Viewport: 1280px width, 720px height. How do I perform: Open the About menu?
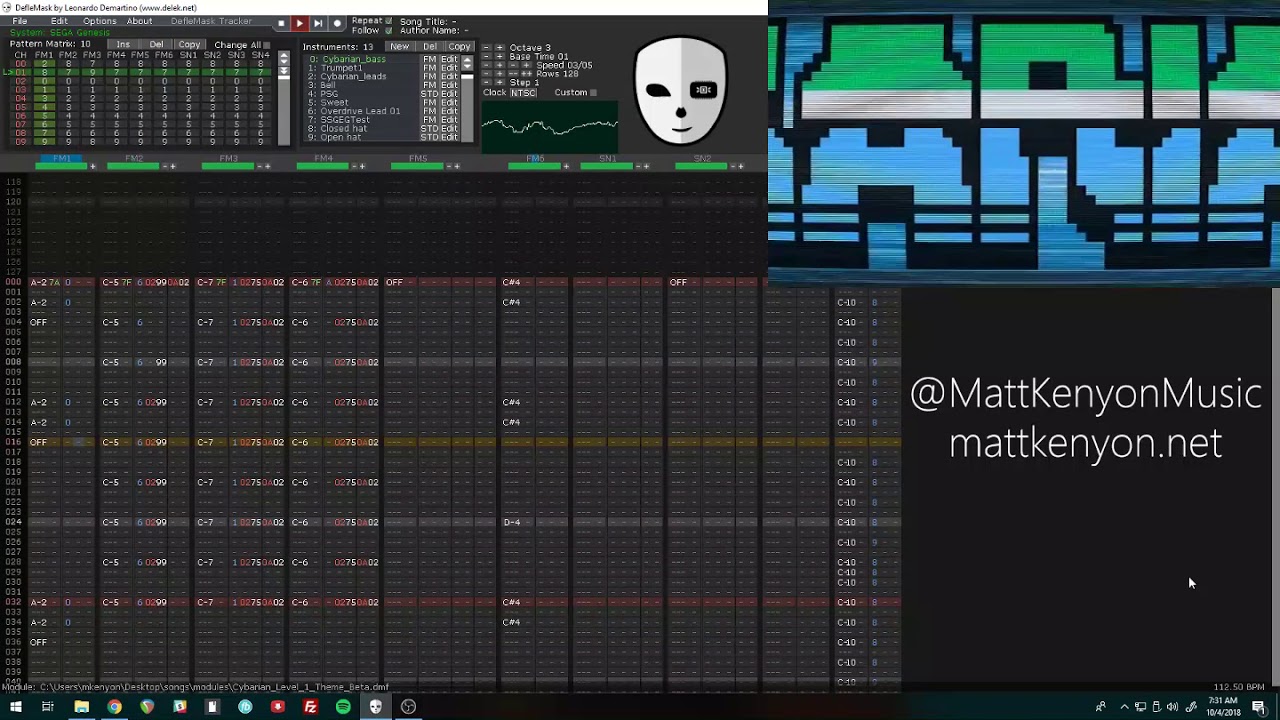tap(140, 21)
